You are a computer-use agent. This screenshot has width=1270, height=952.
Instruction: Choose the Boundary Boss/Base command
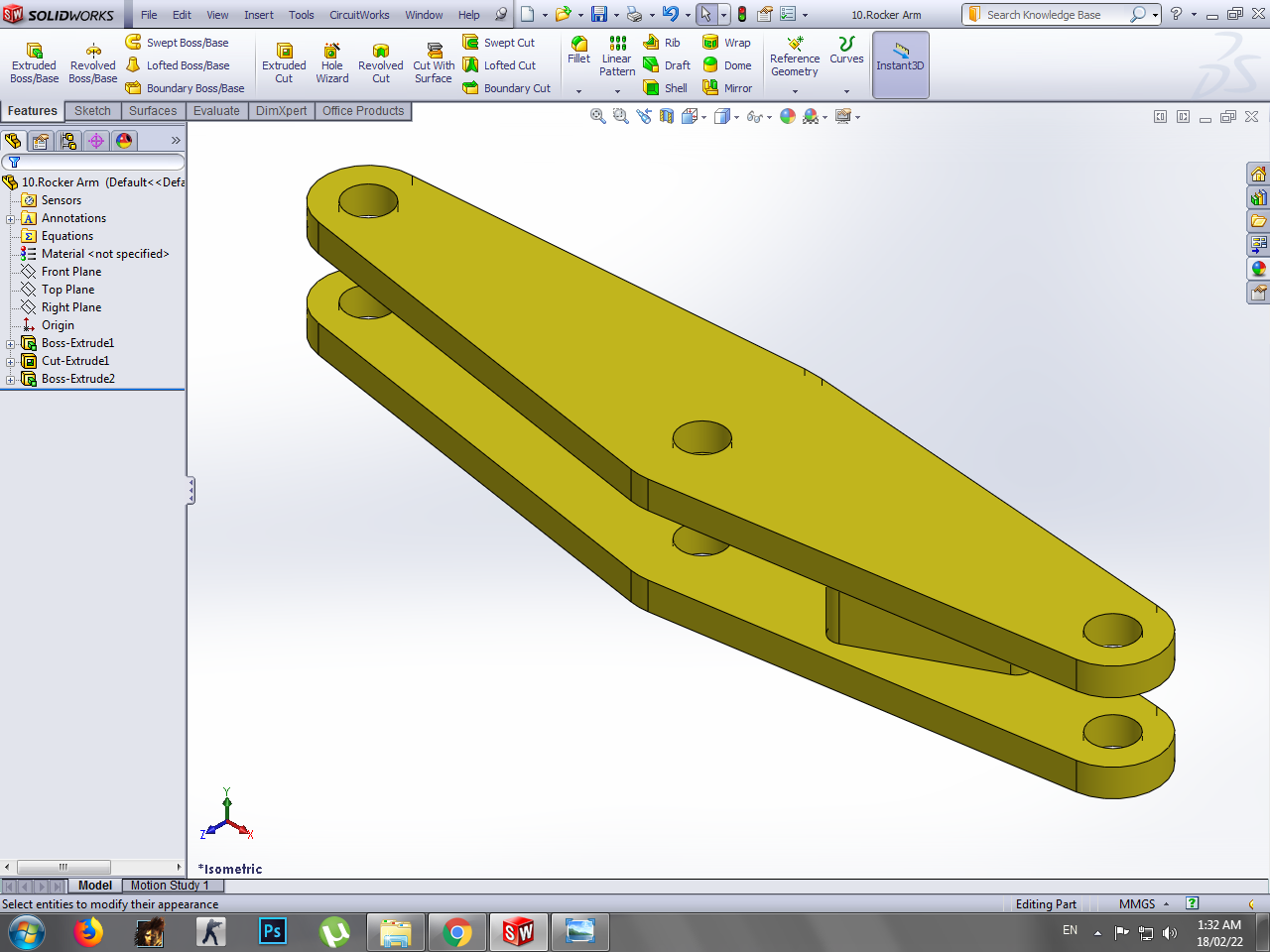point(185,88)
